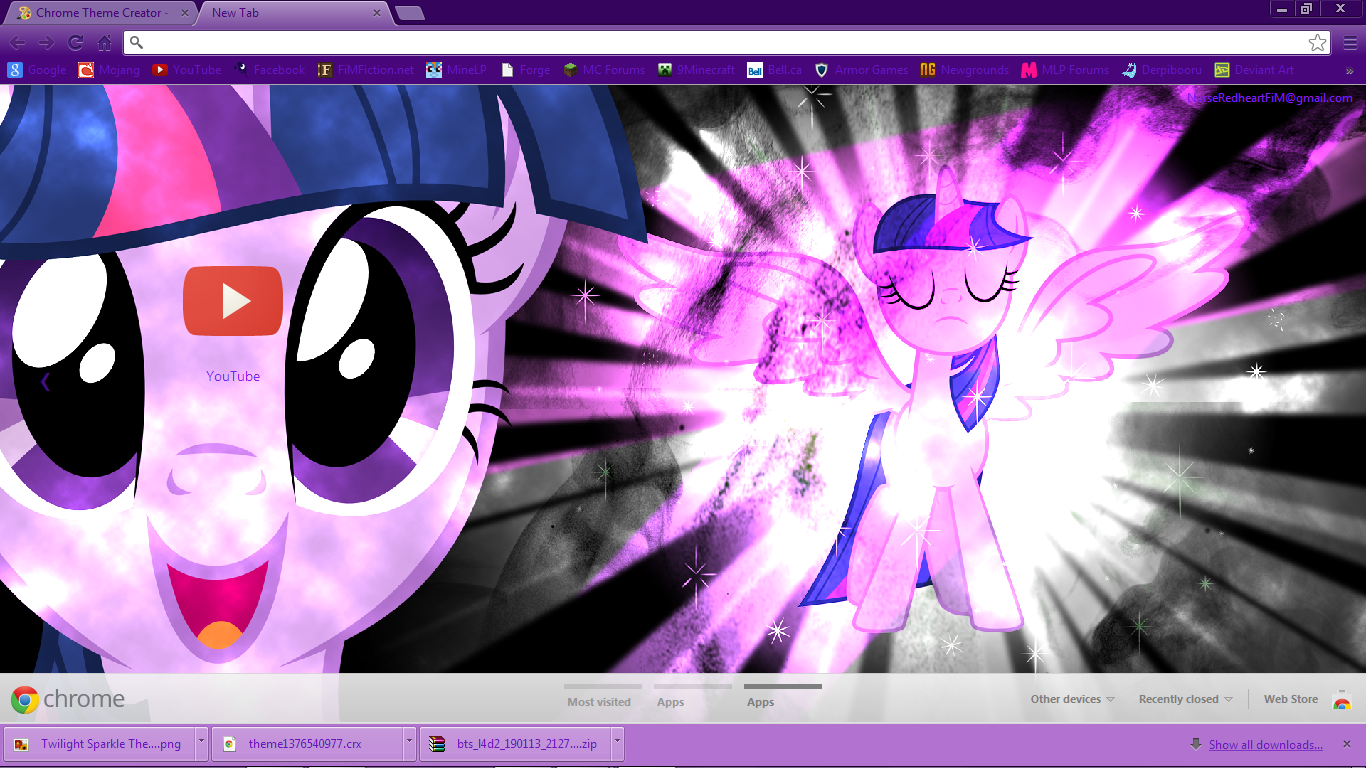Show more bookmarks with the double chevron
This screenshot has width=1366, height=768.
(1349, 71)
